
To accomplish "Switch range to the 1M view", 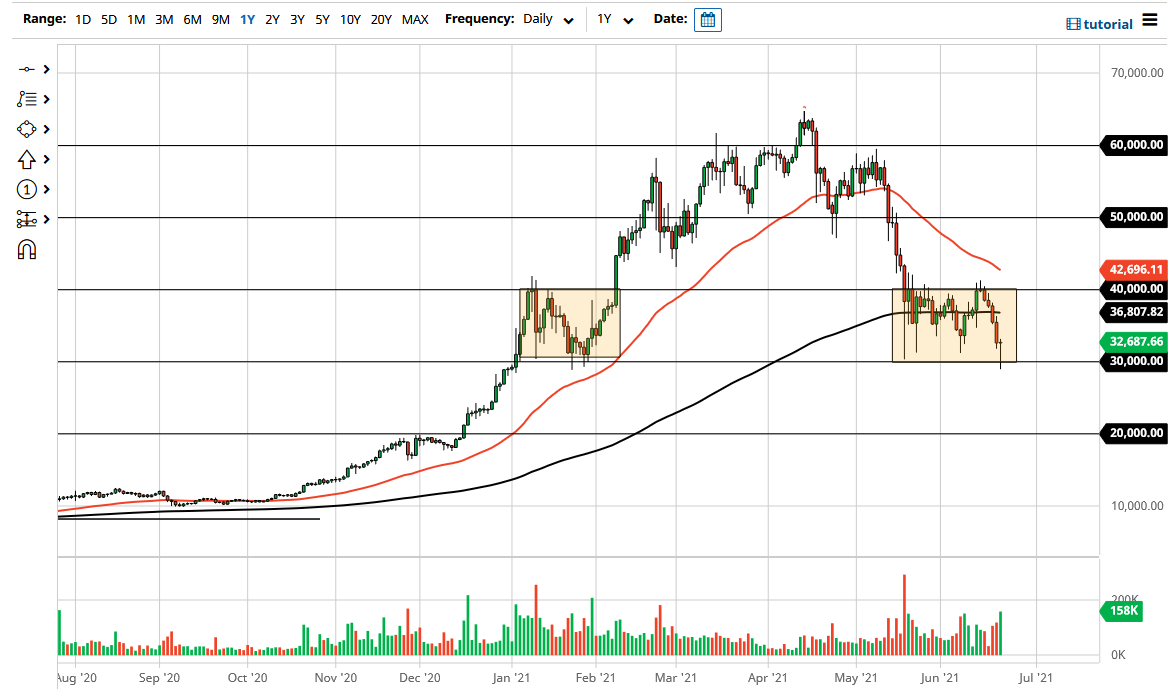I will 135,18.
